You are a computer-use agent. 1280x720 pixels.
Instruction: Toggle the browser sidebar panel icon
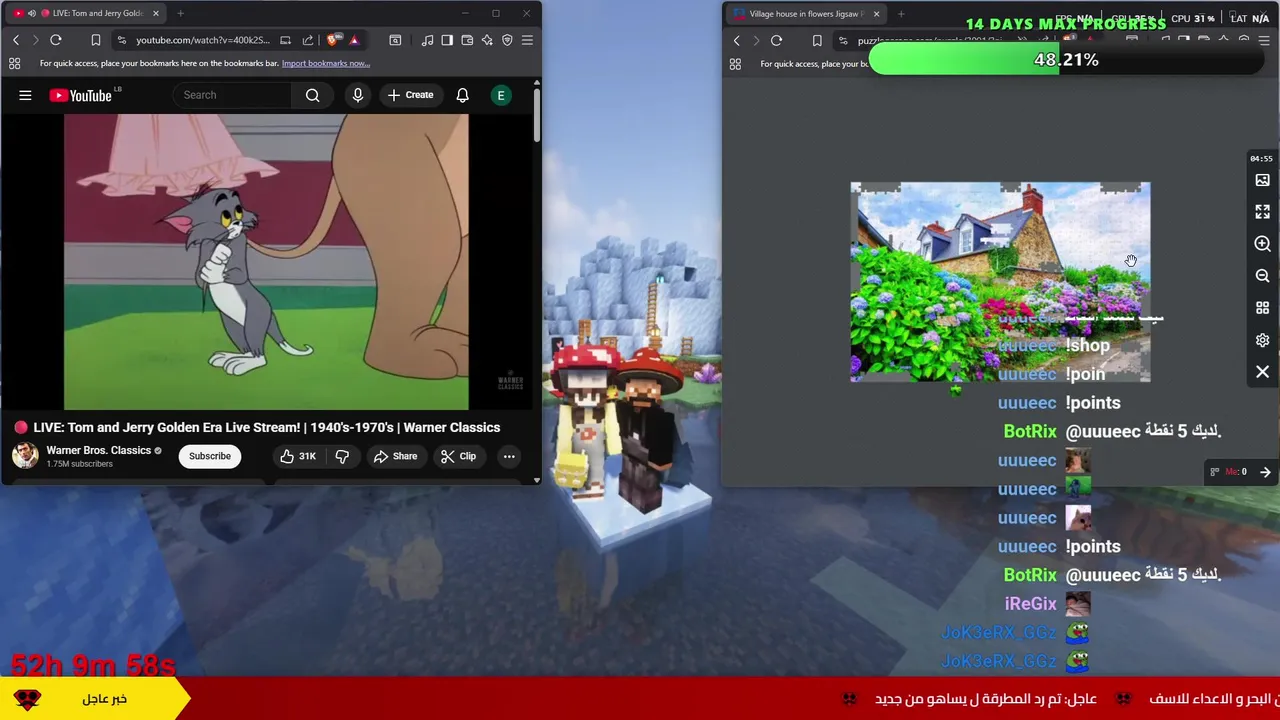[447, 40]
